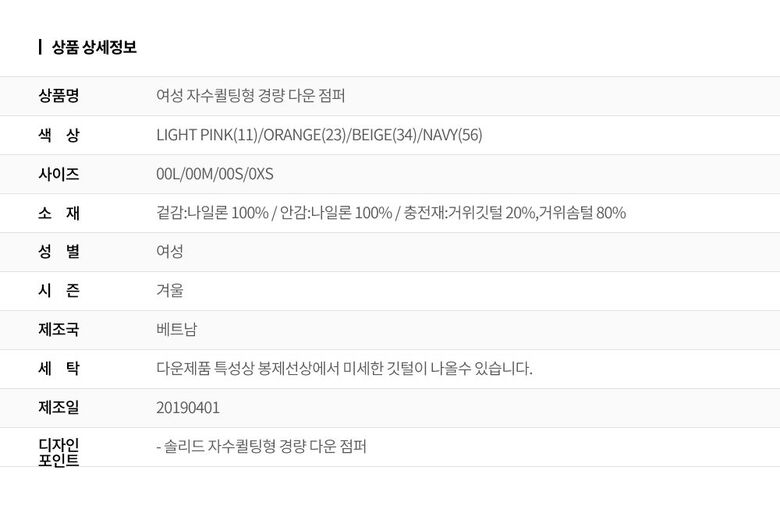
Task: Click the gender value 여성
Action: point(170,252)
